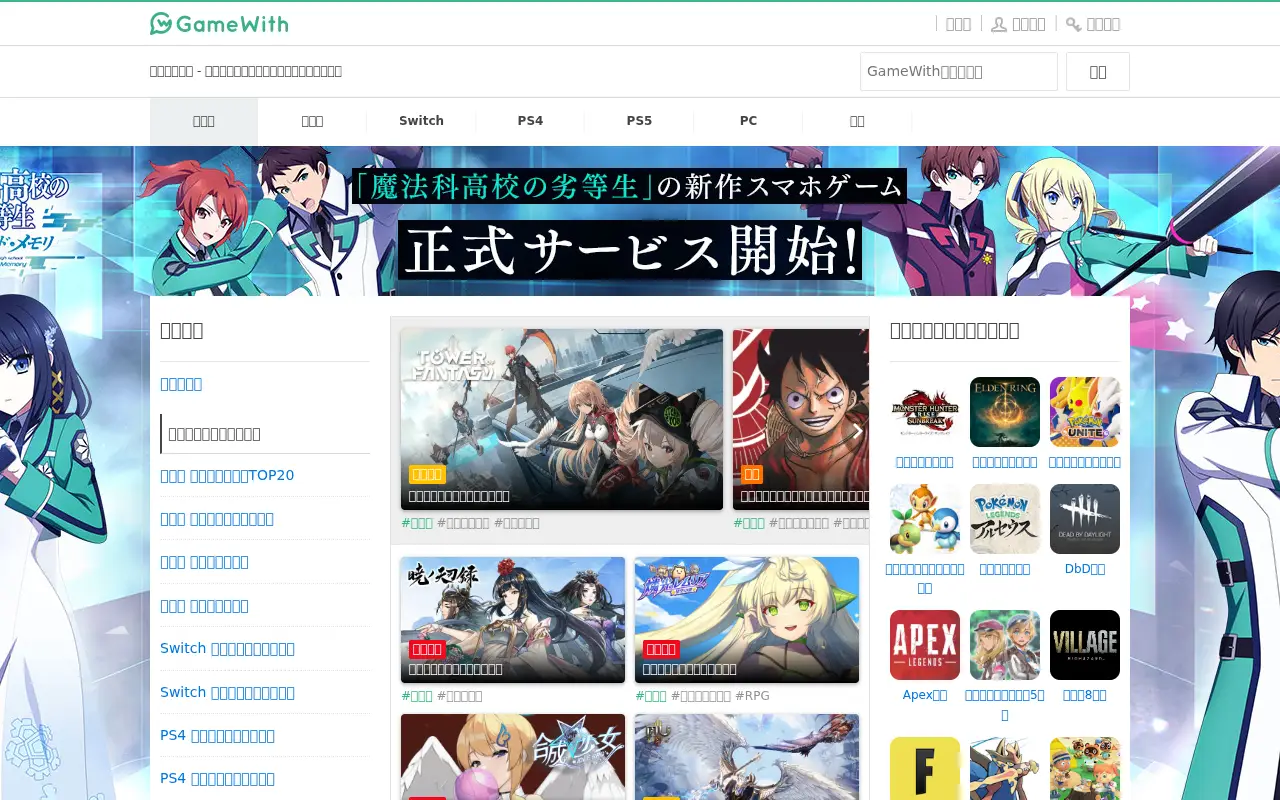Select the PC tab
This screenshot has height=800, width=1280.
tap(748, 121)
